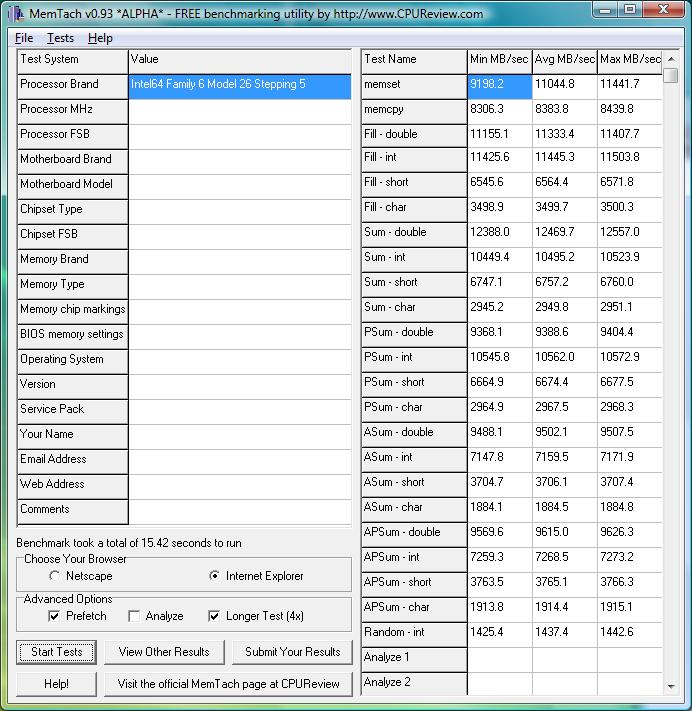Visit the official MemTach page at CPUReview
Viewport: 692px width, 711px height.
tap(228, 684)
